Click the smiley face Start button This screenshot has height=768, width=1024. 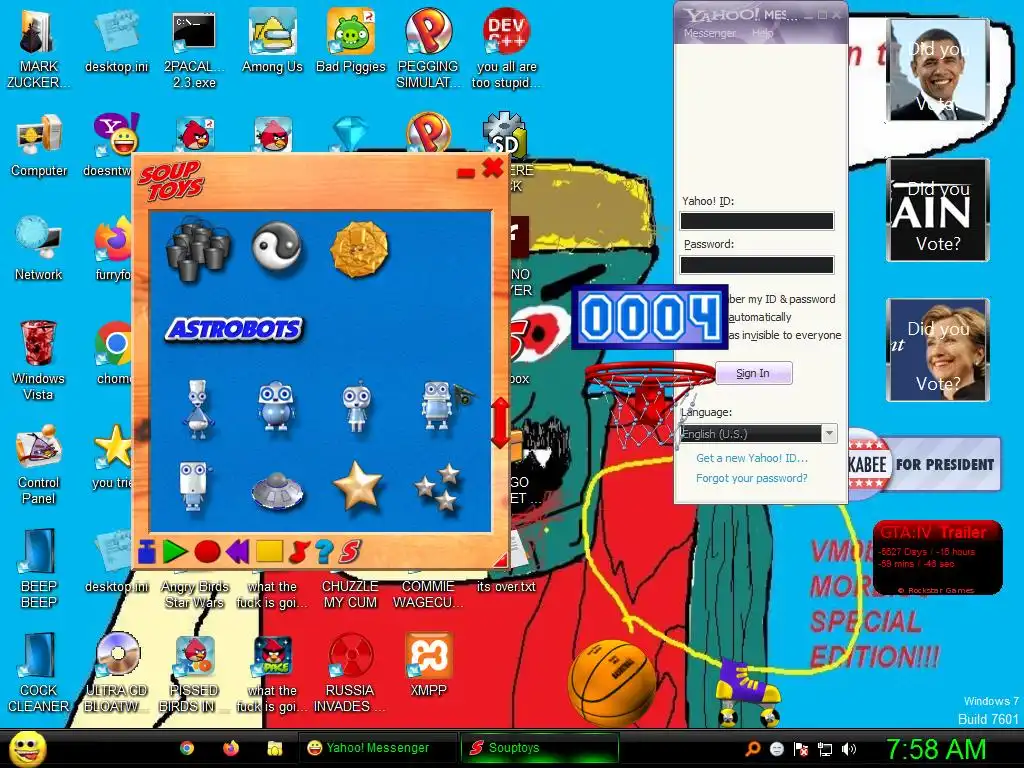click(27, 748)
